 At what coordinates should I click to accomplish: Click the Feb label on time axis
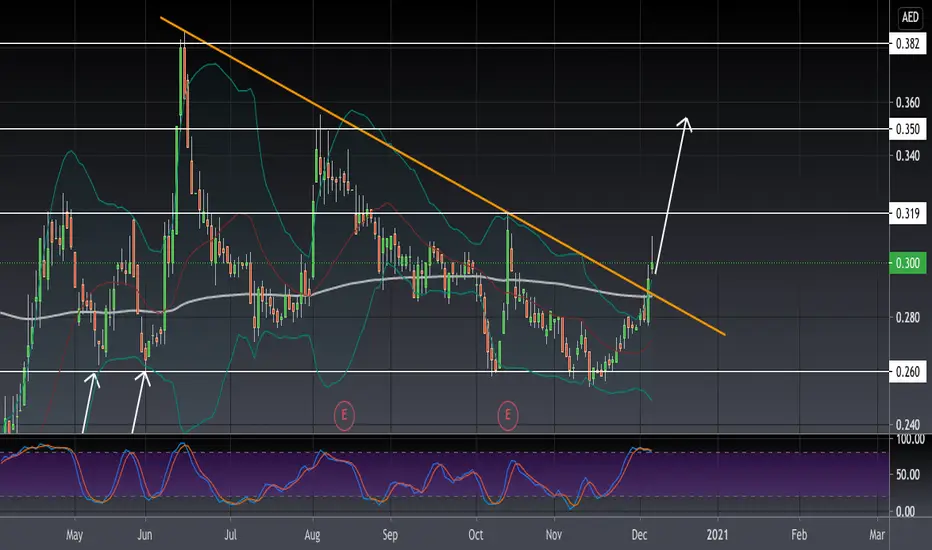[799, 535]
